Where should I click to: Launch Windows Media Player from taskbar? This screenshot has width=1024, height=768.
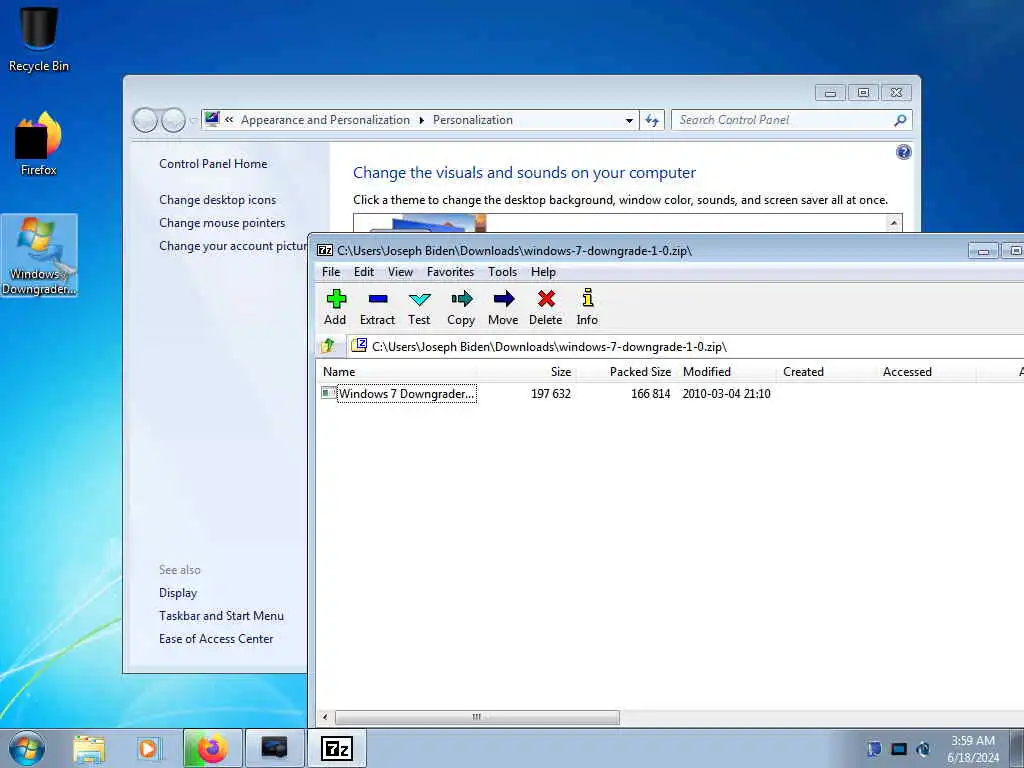click(x=148, y=748)
